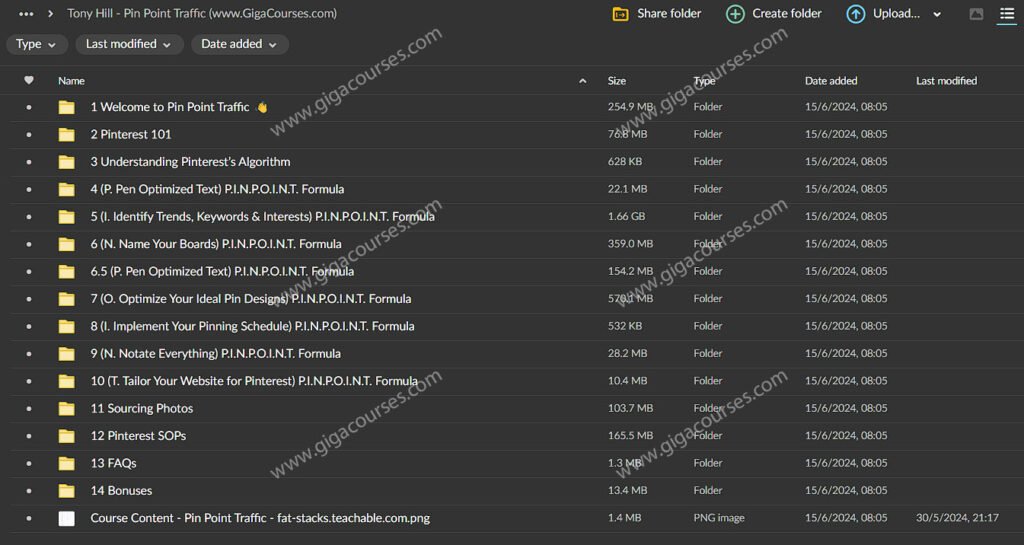Click folder icon for 14 Bonuses
Viewport: 1024px width, 545px height.
(67, 491)
